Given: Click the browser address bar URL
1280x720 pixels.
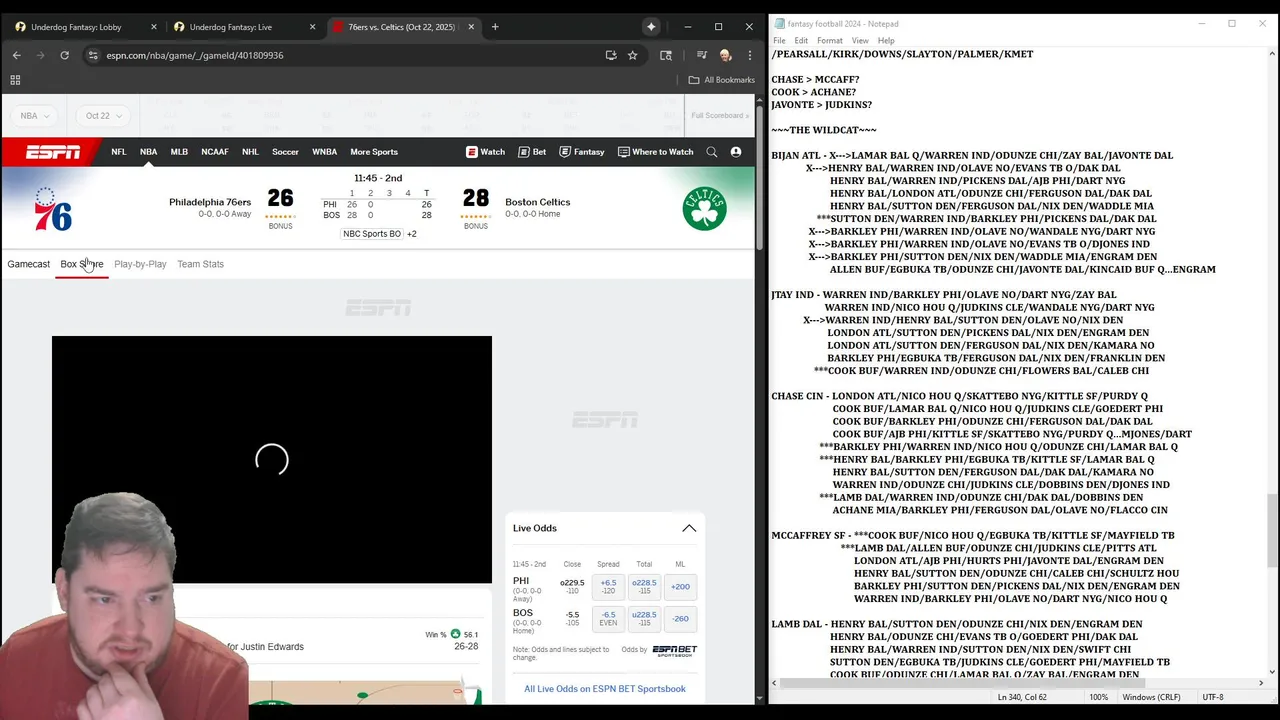Looking at the screenshot, I should coord(195,55).
